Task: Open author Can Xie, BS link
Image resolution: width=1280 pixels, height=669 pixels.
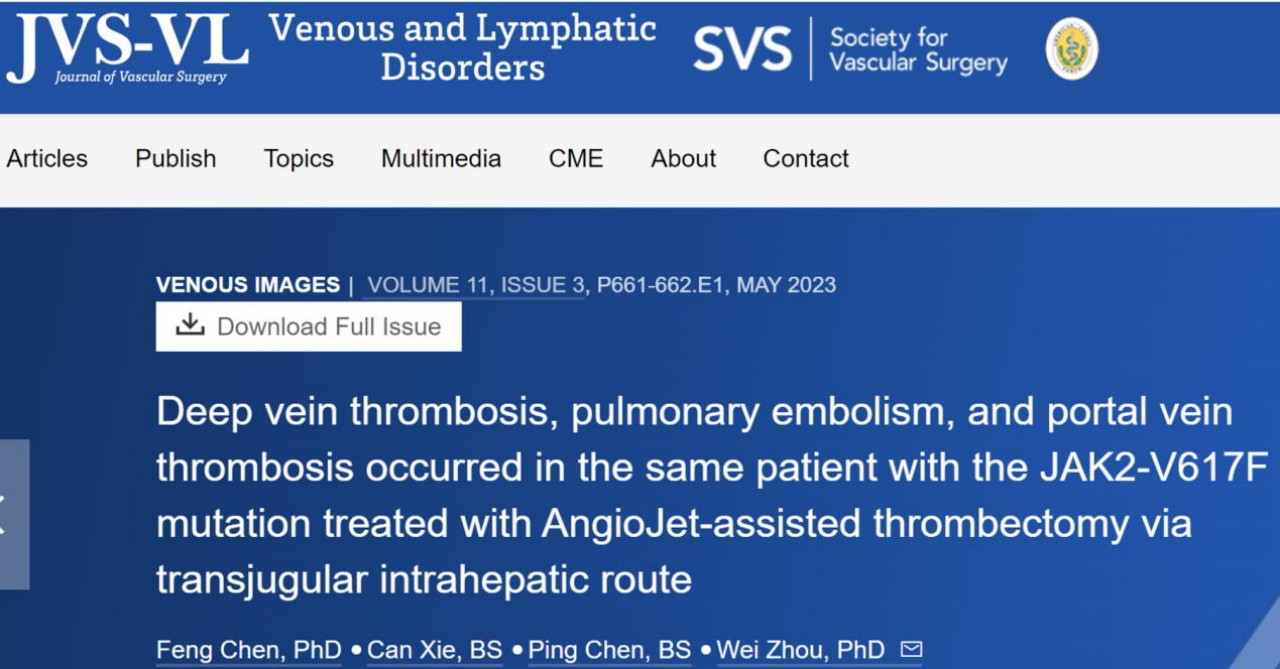Action: [434, 650]
